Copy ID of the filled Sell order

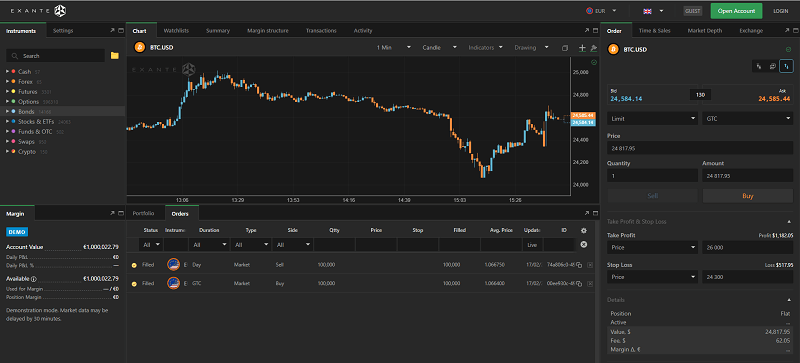pyautogui.click(x=579, y=265)
